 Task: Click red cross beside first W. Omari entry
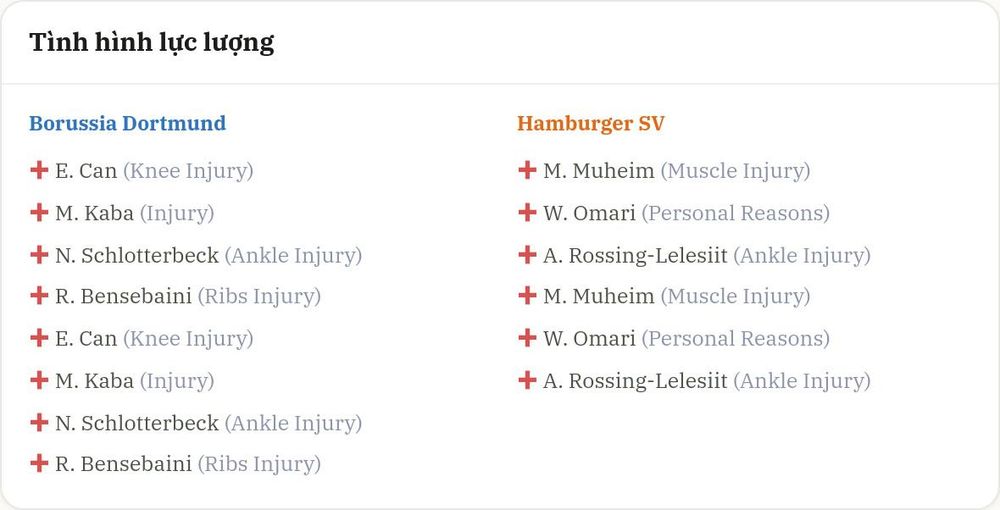[x=527, y=212]
